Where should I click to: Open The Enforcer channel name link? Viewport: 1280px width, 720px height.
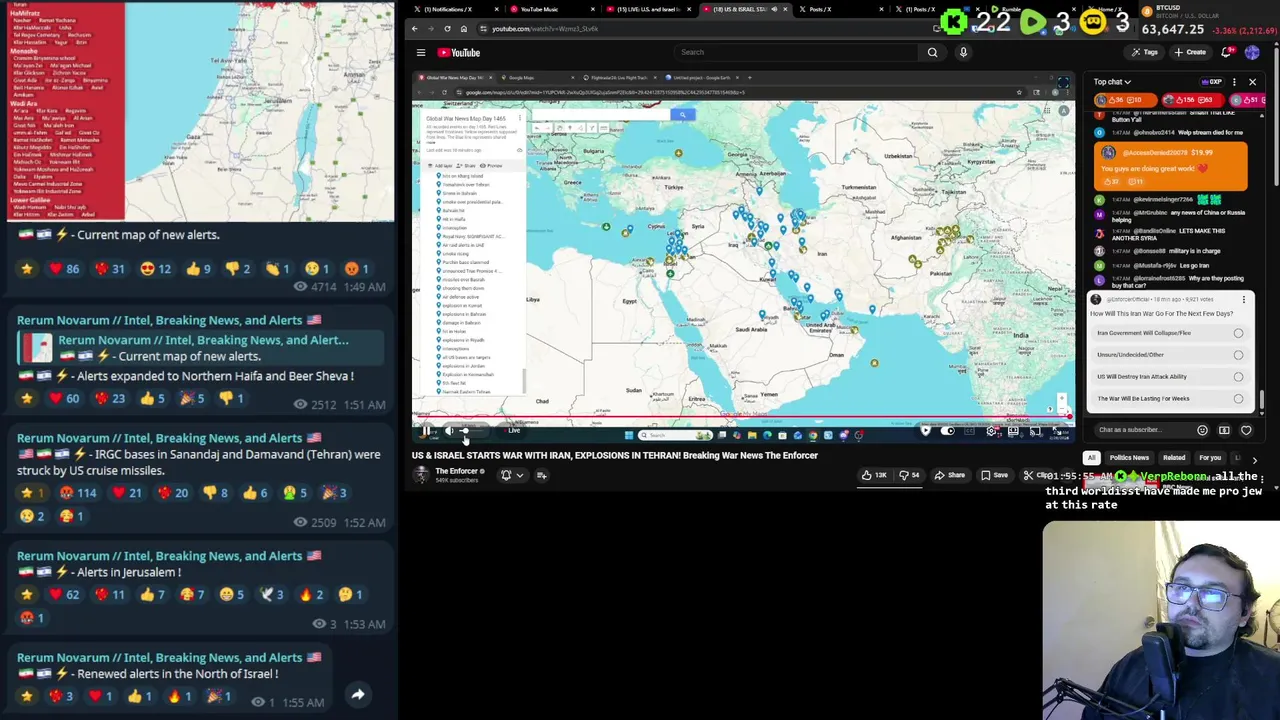pos(456,471)
